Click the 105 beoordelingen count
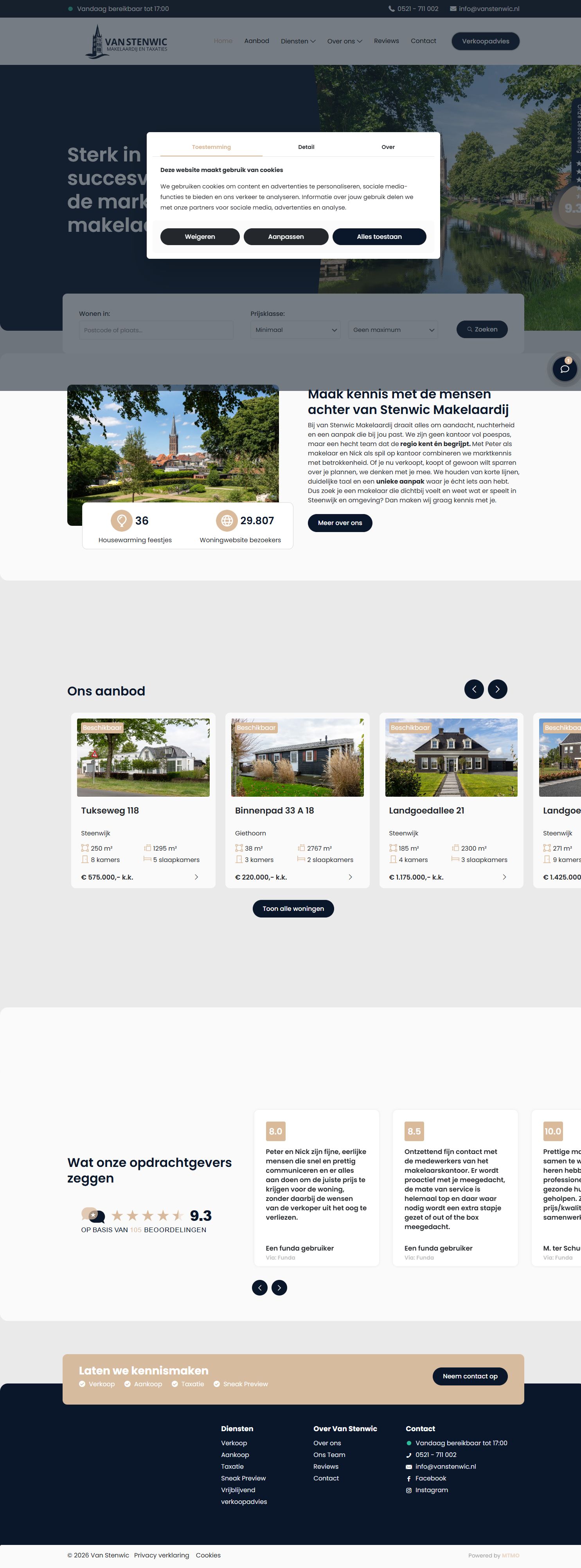581x1568 pixels. [136, 1230]
